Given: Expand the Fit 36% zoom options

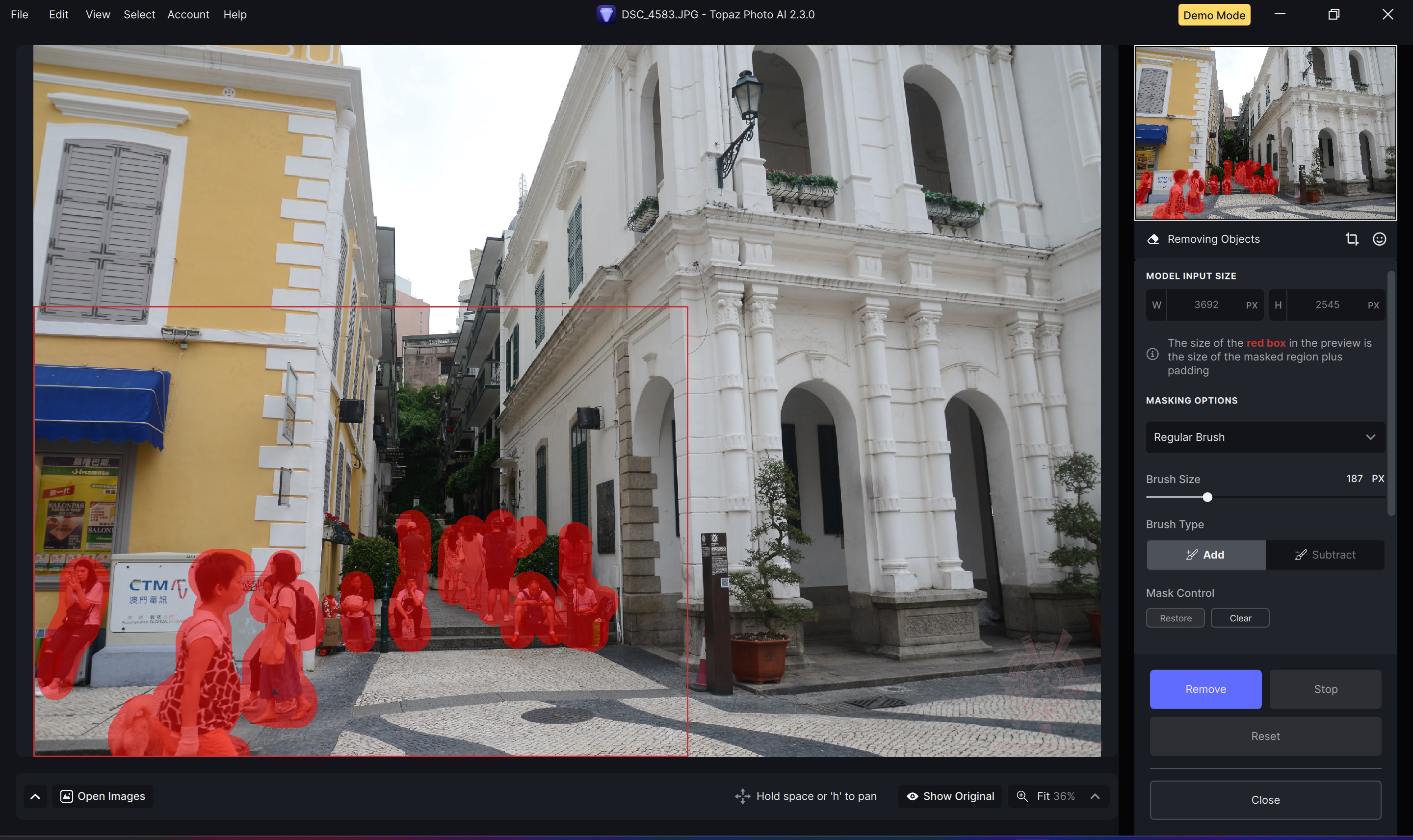Looking at the screenshot, I should pyautogui.click(x=1095, y=796).
